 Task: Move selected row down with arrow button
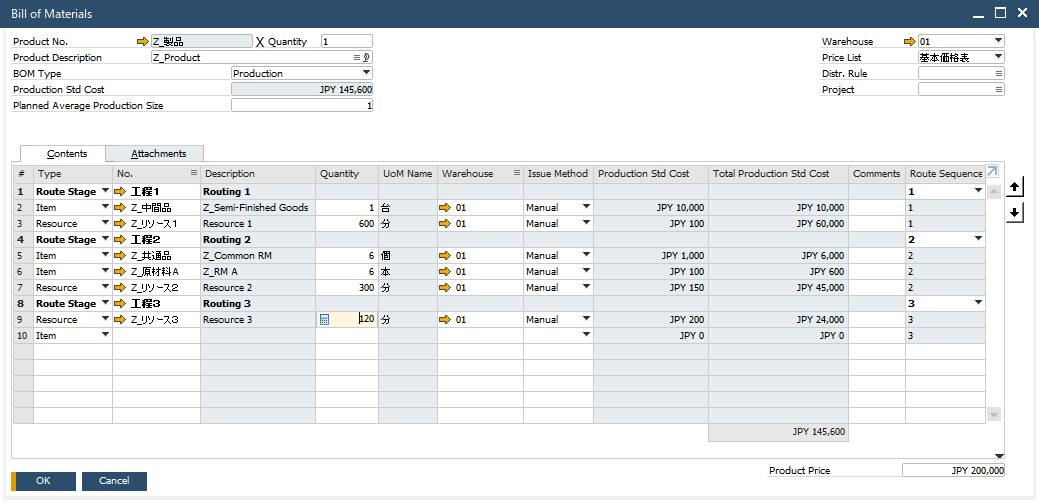tap(1015, 211)
